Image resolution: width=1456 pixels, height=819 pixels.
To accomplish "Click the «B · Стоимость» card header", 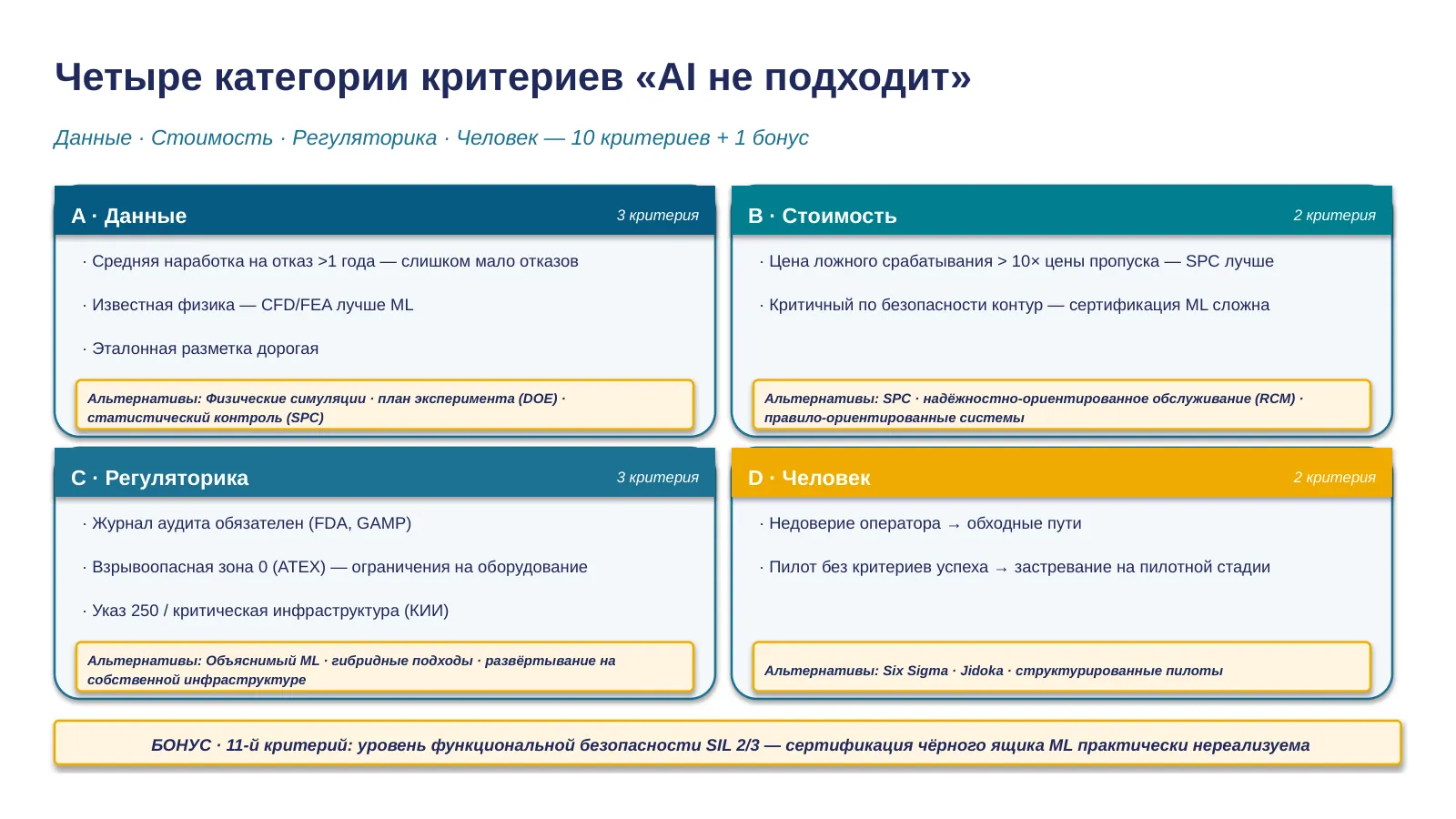I will [x=1062, y=210].
